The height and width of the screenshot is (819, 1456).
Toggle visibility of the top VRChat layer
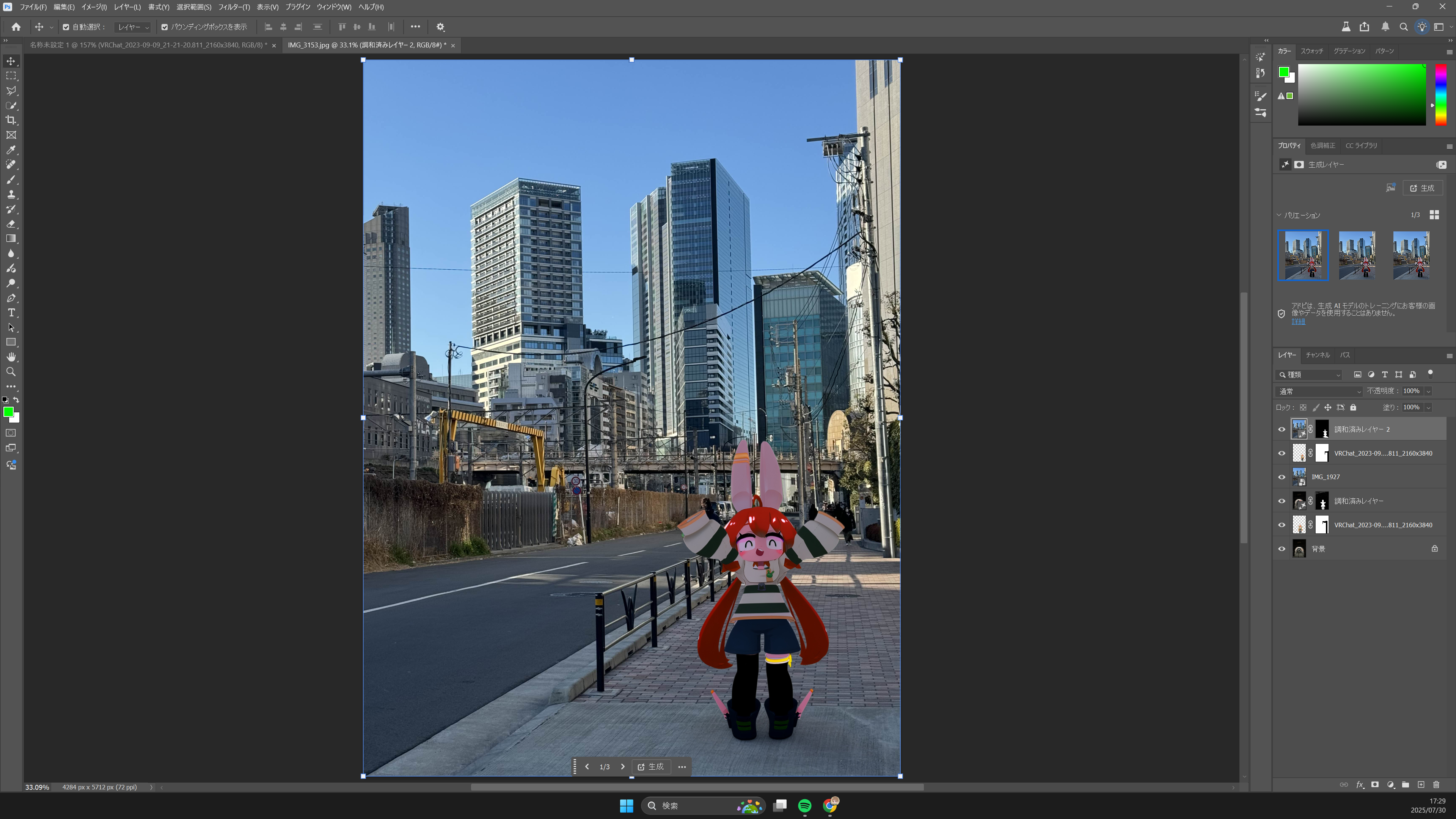(x=1282, y=453)
